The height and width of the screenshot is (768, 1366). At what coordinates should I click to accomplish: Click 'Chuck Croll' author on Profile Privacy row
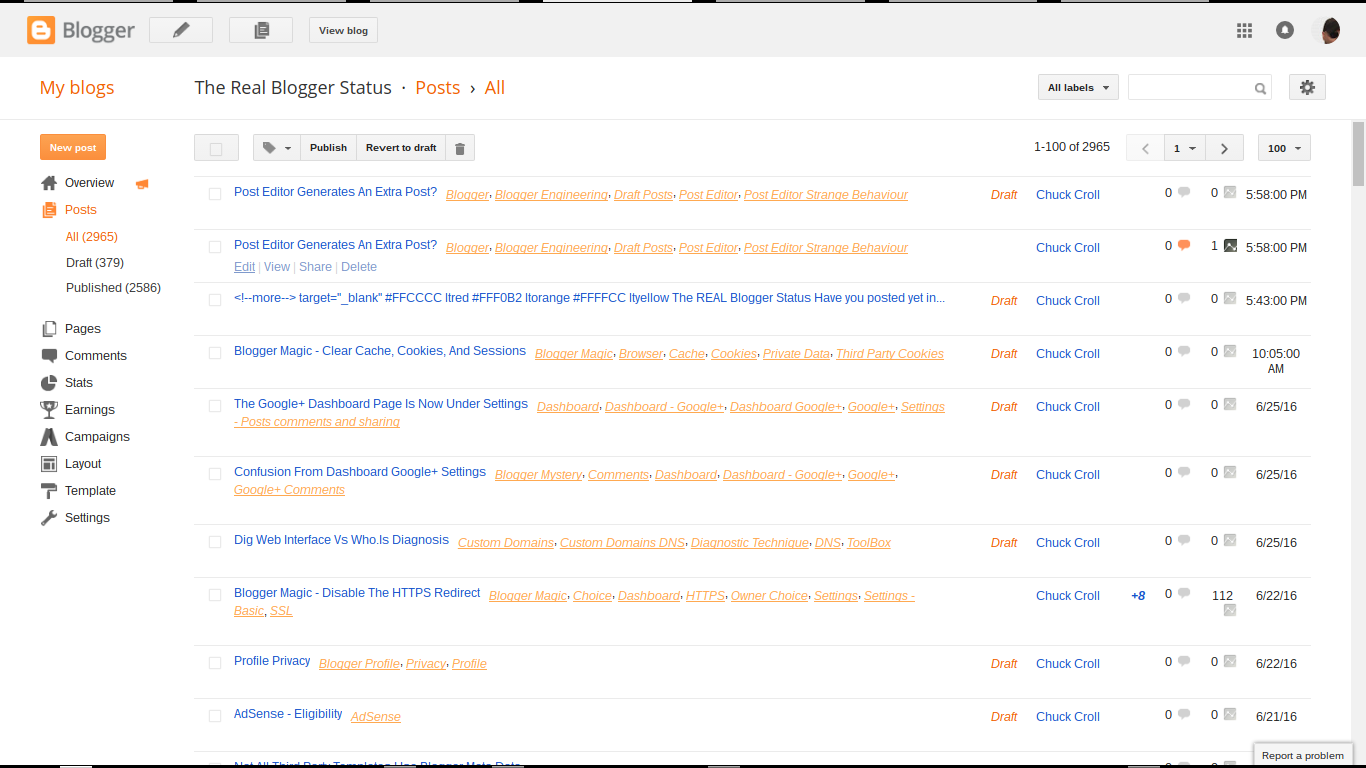pos(1067,664)
